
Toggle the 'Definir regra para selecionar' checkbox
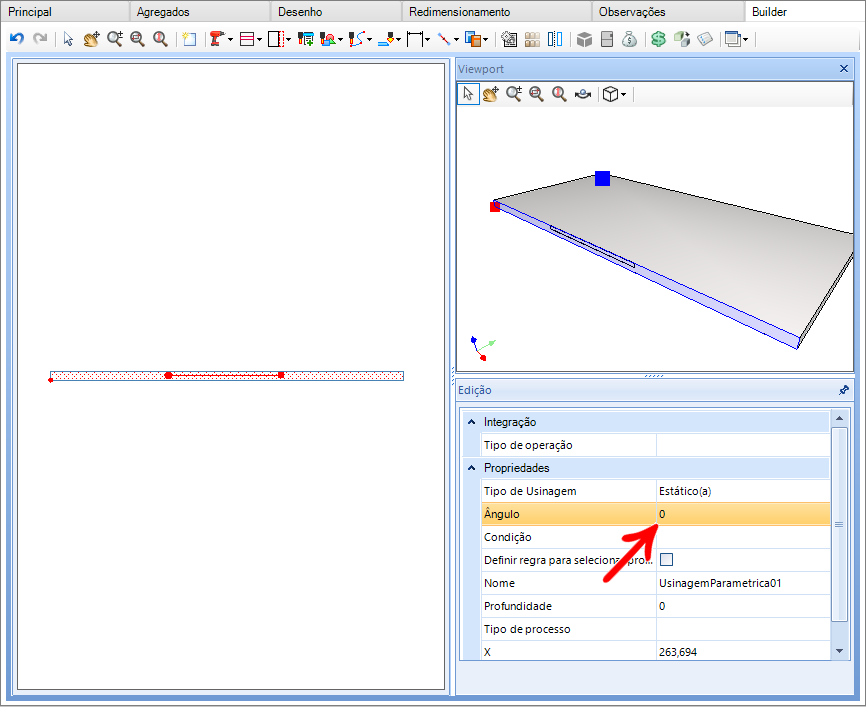point(667,560)
